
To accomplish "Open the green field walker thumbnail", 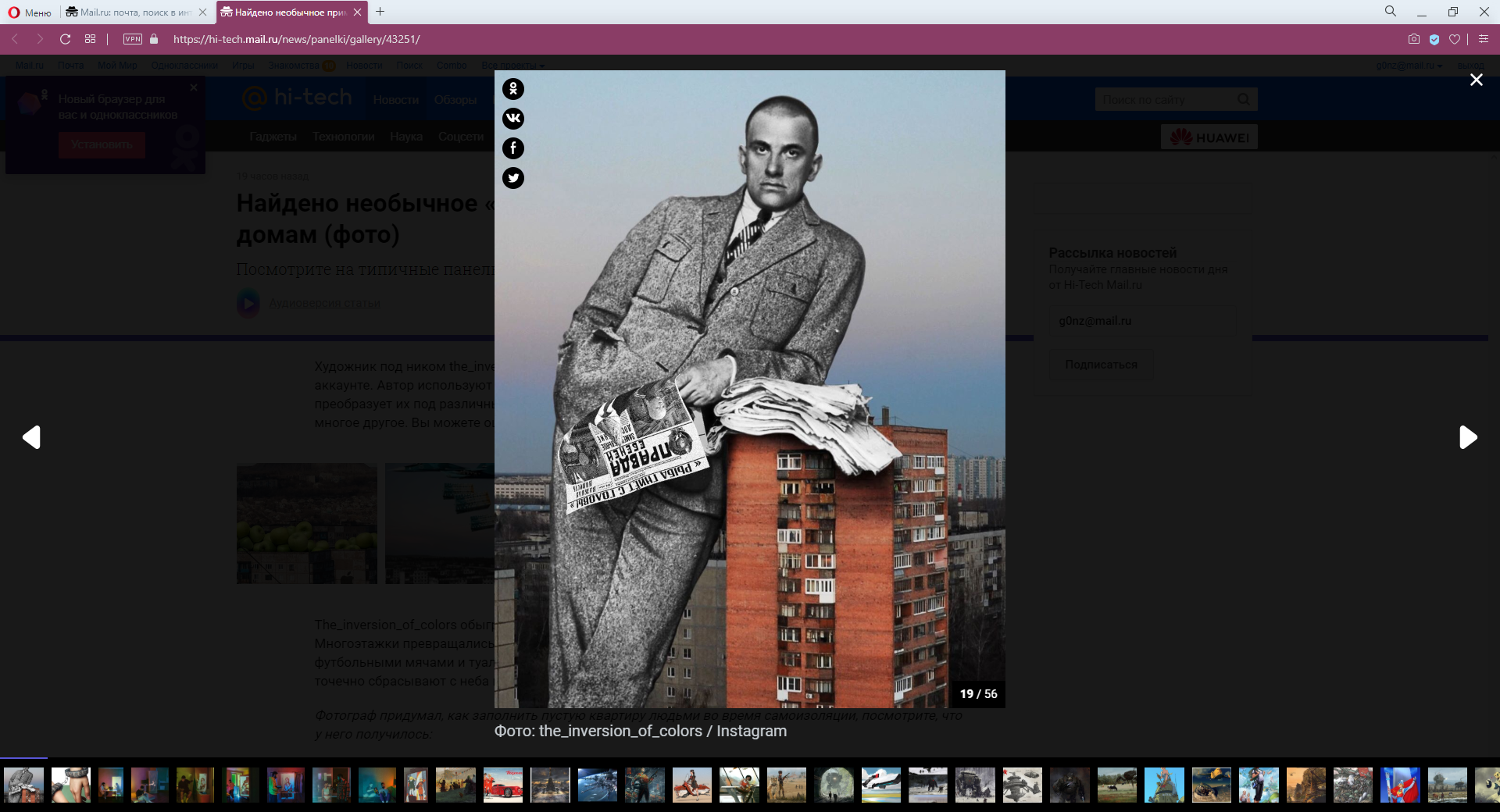I will [1117, 785].
